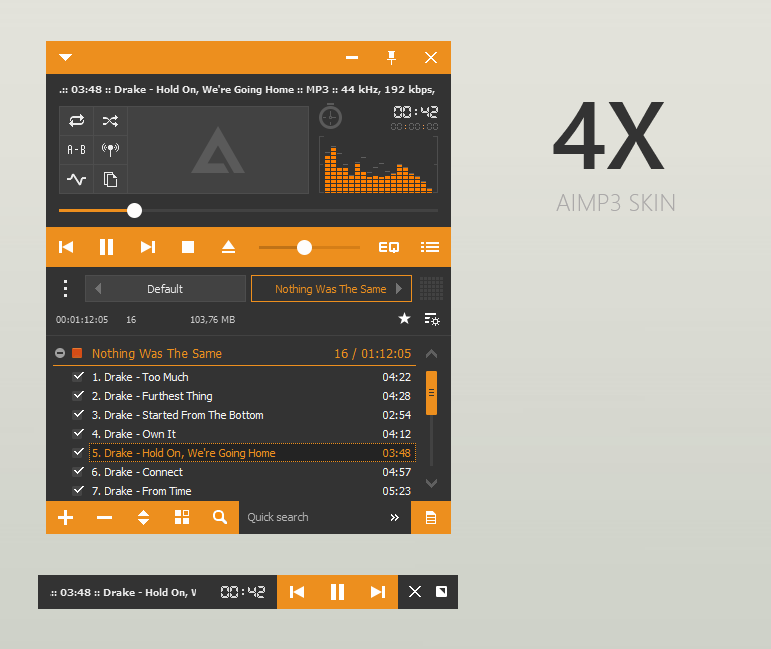The width and height of the screenshot is (771, 649).
Task: Click the playlist scroll up chevron
Action: tap(431, 354)
